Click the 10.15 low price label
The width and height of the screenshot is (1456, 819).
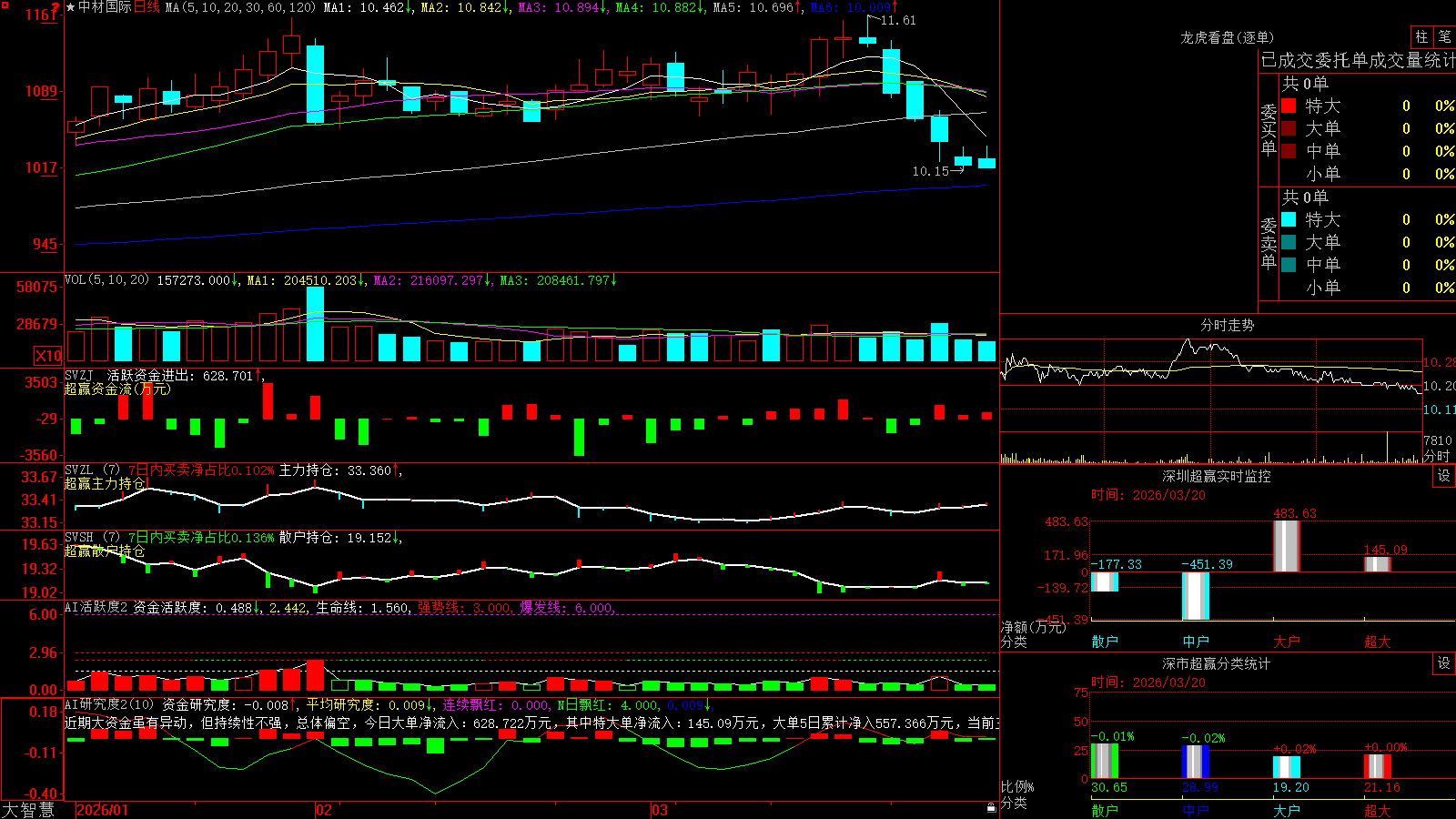pyautogui.click(x=930, y=171)
